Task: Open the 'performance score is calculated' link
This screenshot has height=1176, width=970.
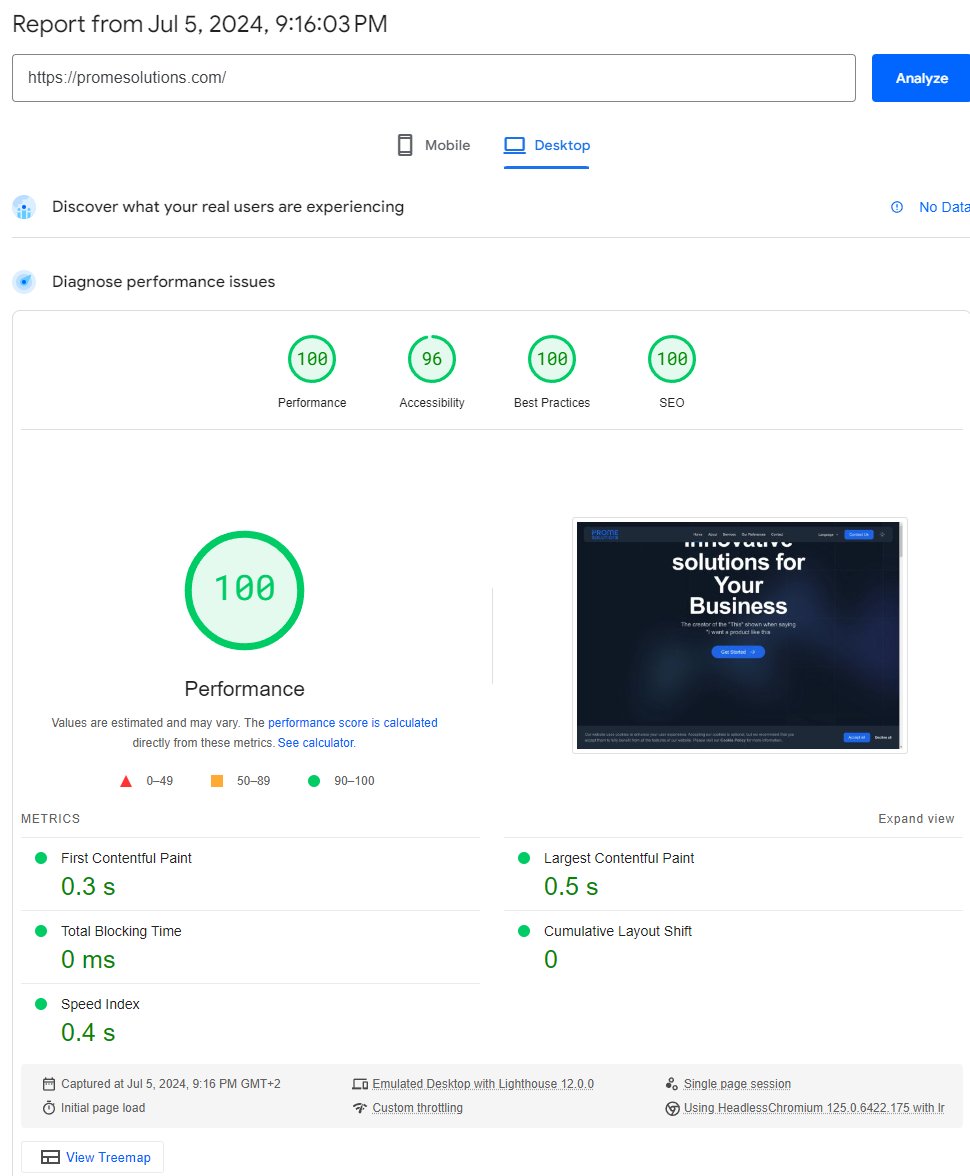Action: 353,723
